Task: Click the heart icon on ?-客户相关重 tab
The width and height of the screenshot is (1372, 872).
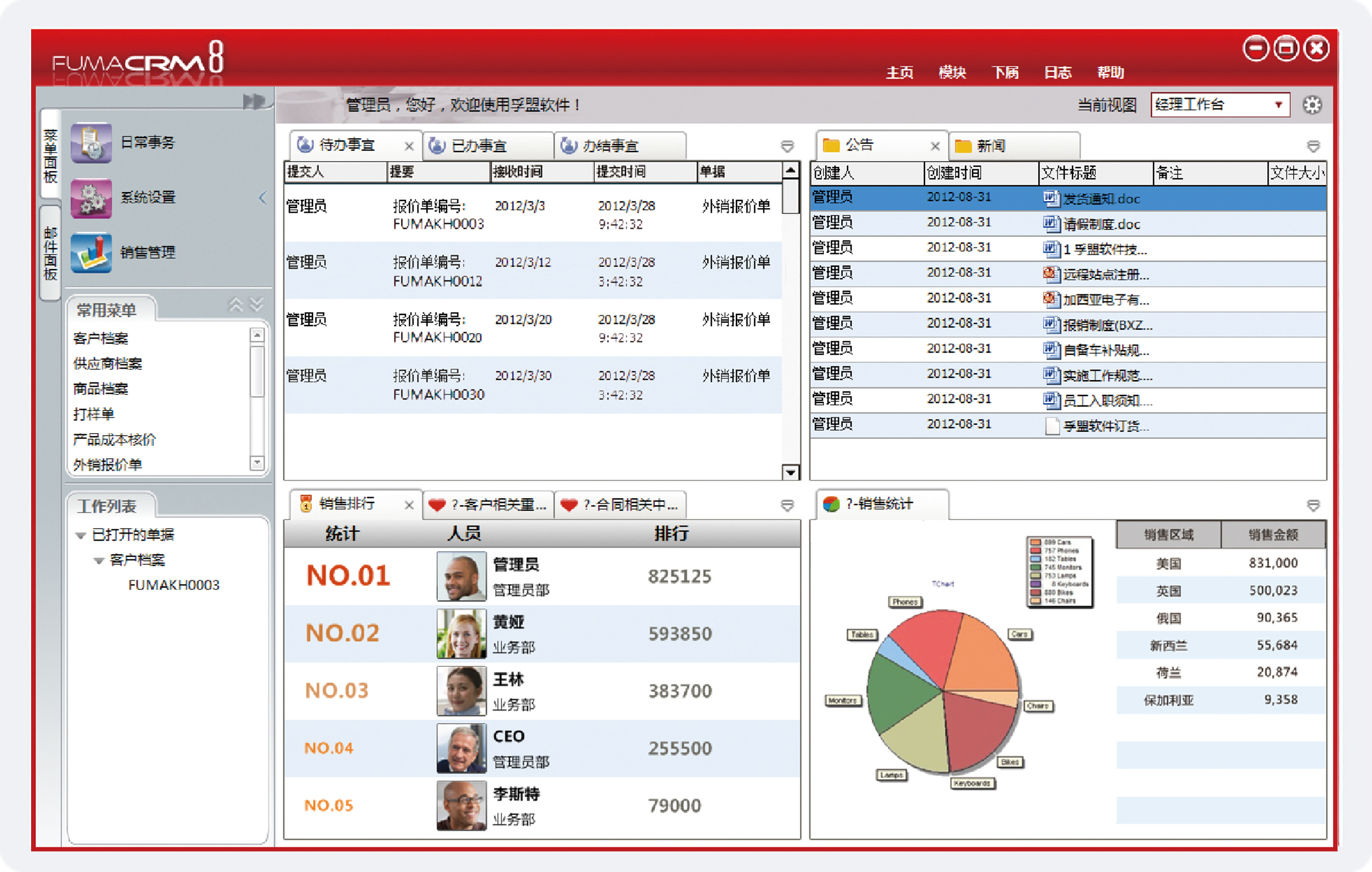Action: coord(437,504)
